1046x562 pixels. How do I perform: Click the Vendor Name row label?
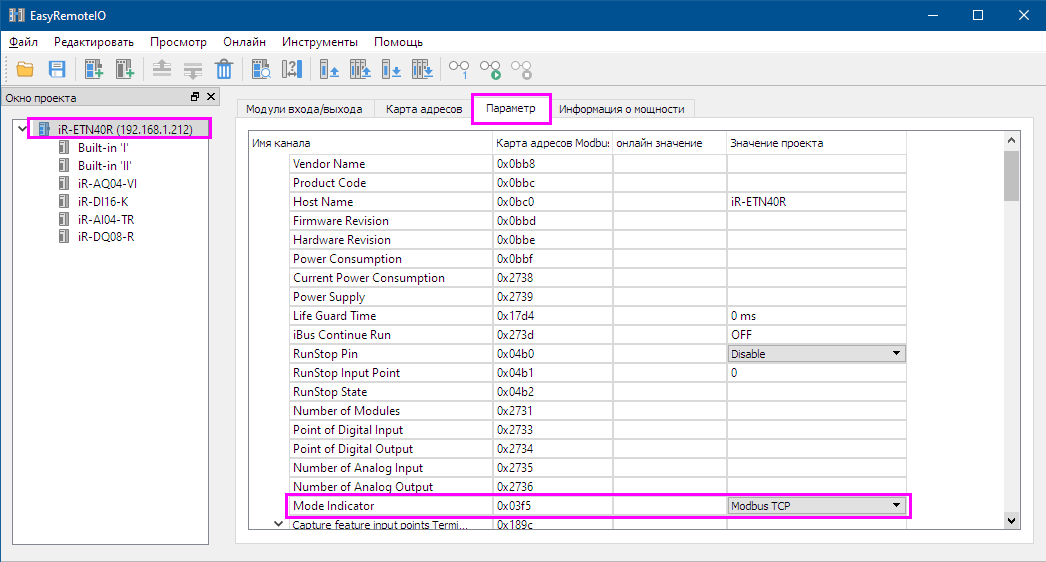point(329,164)
